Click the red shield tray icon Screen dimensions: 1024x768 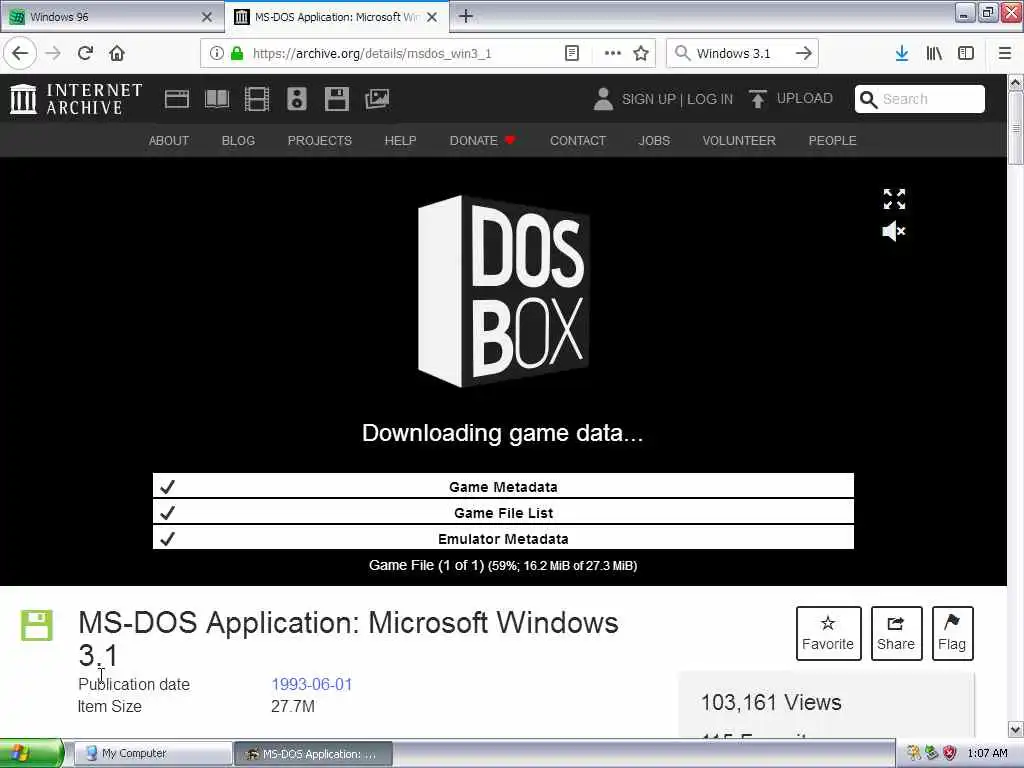pos(950,753)
